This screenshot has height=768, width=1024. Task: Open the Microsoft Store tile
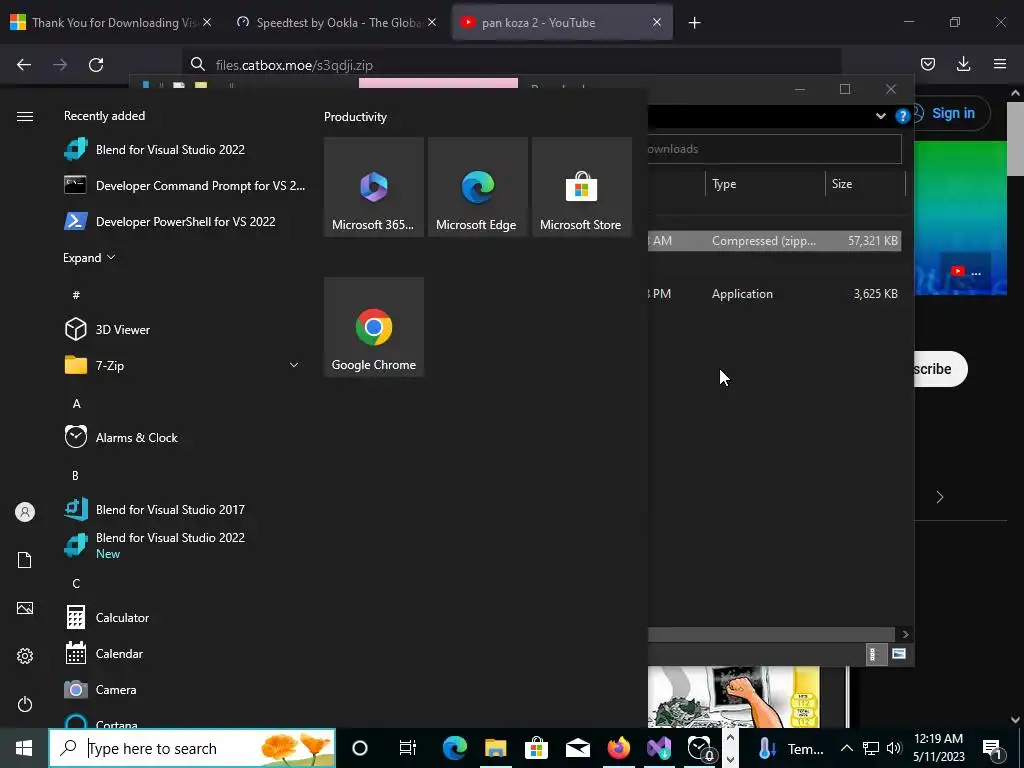tap(581, 187)
